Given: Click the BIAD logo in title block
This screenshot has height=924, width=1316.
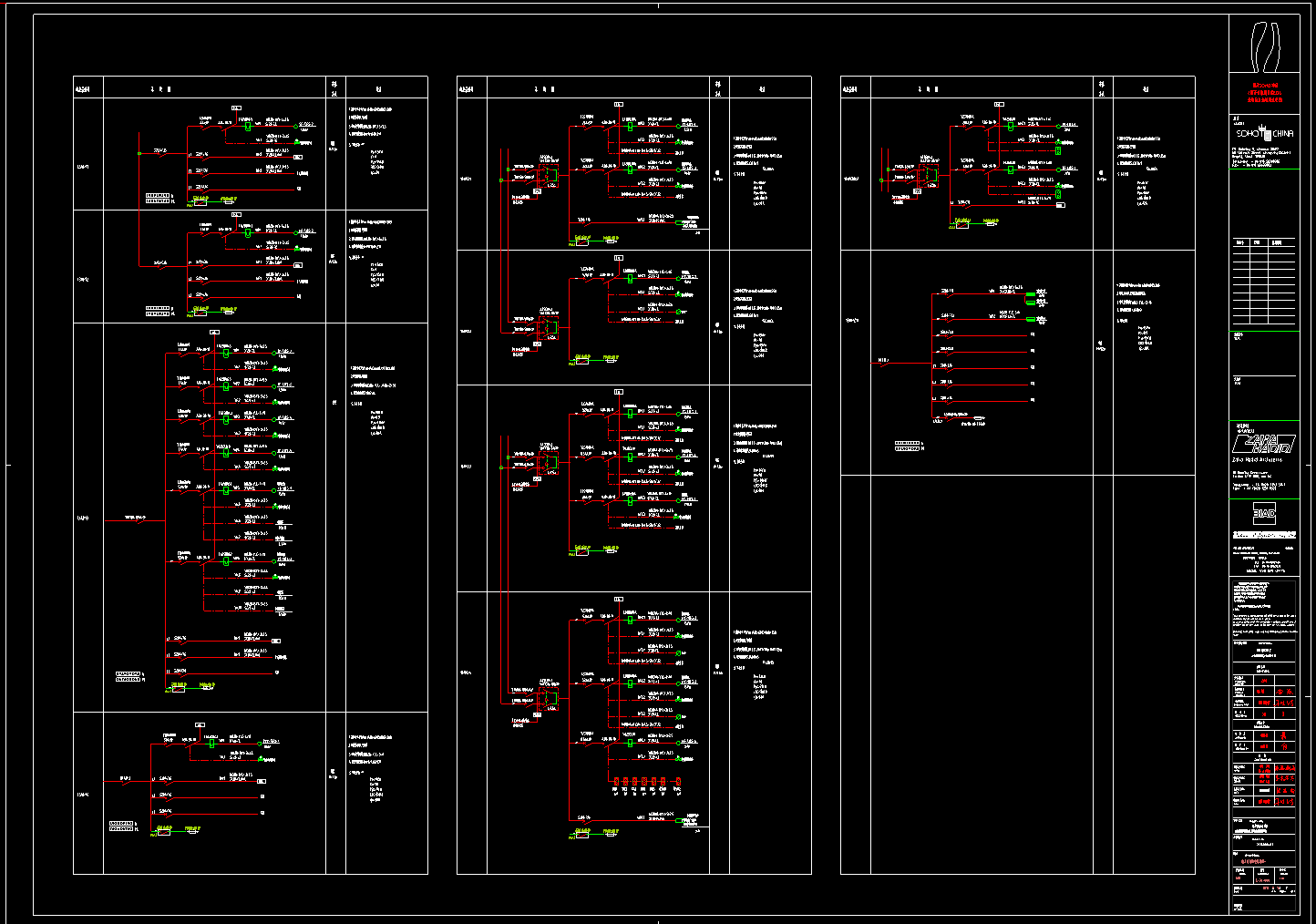Looking at the screenshot, I should [x=1263, y=513].
